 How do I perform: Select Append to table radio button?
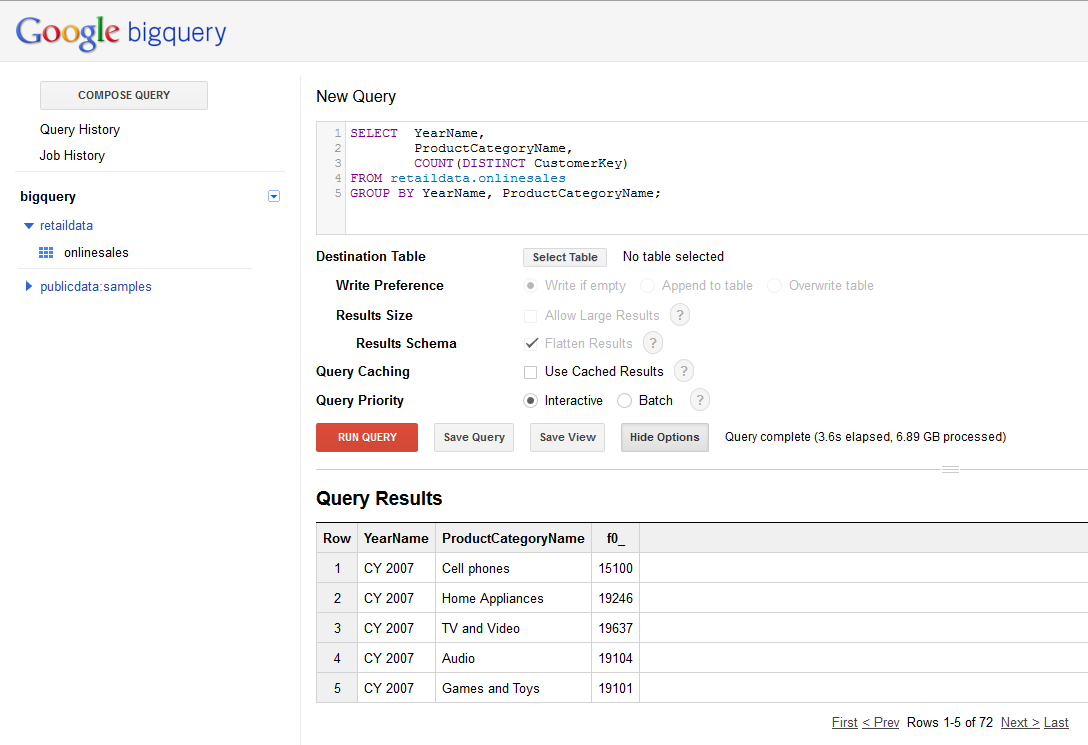[x=647, y=286]
